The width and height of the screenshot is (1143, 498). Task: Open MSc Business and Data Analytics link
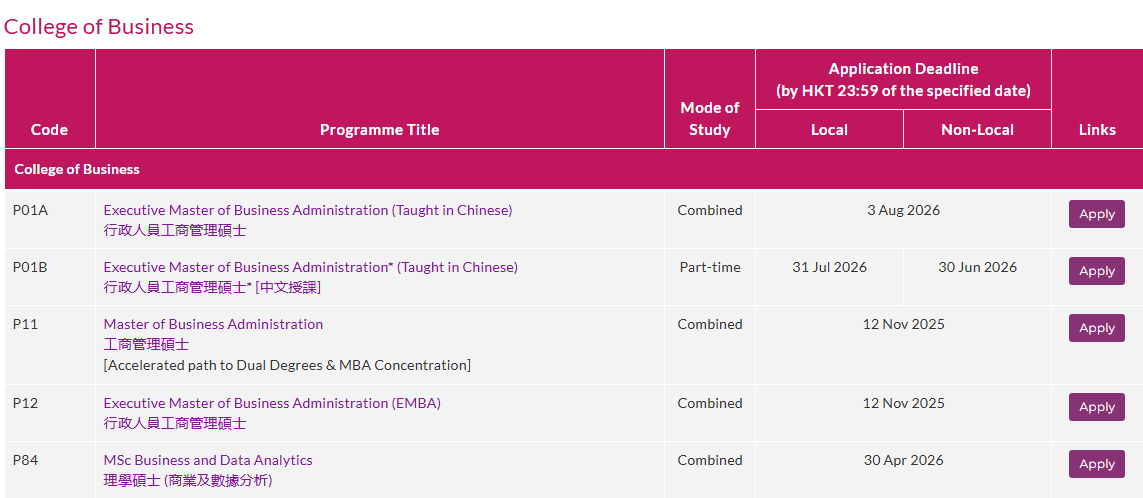(x=208, y=460)
